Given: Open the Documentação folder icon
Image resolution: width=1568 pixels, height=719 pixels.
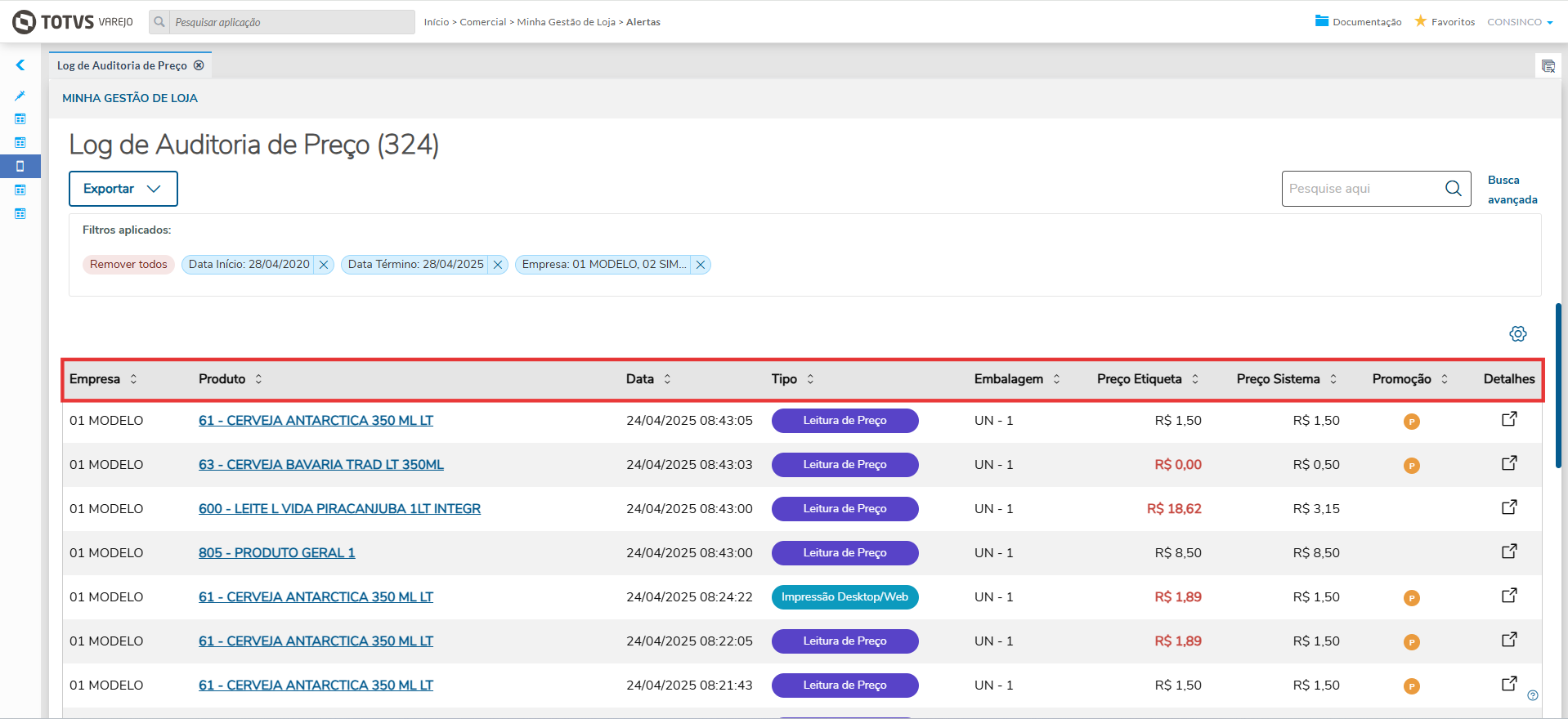Looking at the screenshot, I should coord(1322,21).
